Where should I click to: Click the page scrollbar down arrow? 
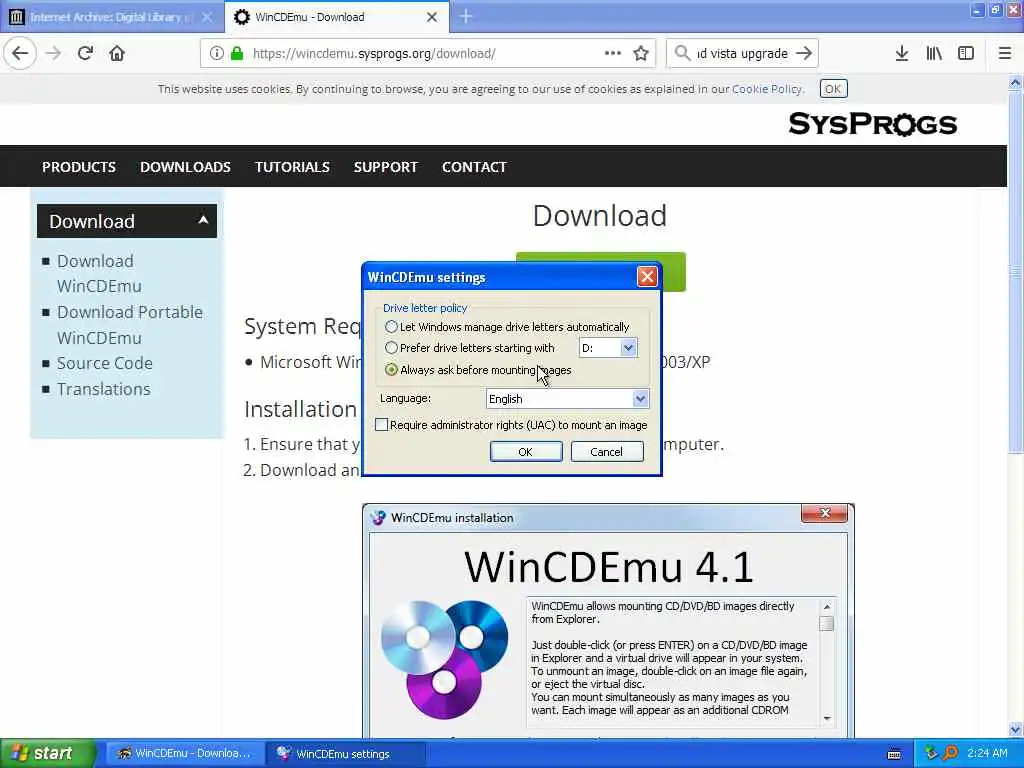tap(1015, 729)
